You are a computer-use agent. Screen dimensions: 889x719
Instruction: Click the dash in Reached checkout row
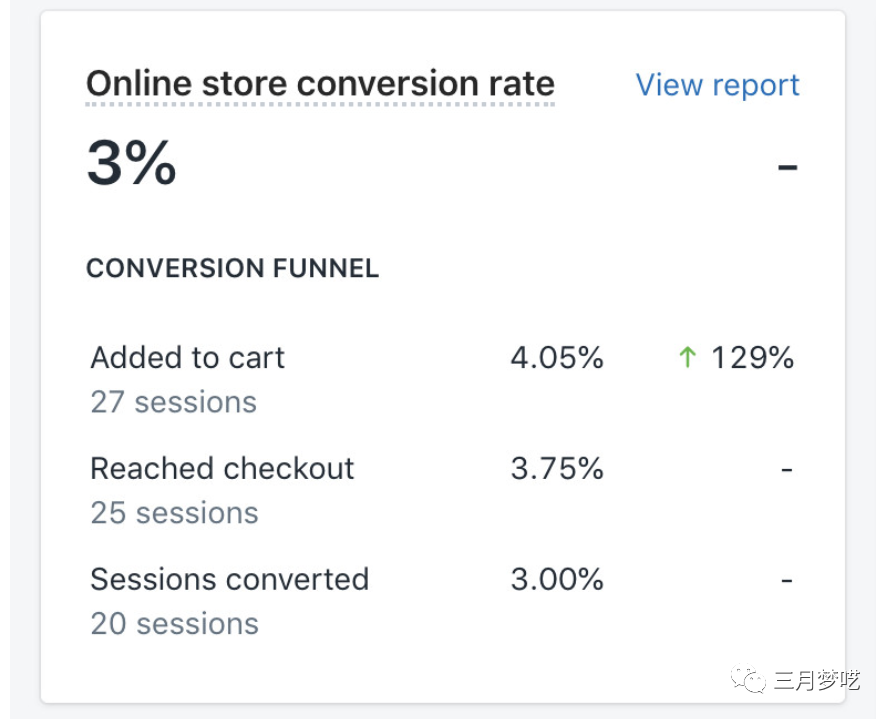[x=787, y=468]
